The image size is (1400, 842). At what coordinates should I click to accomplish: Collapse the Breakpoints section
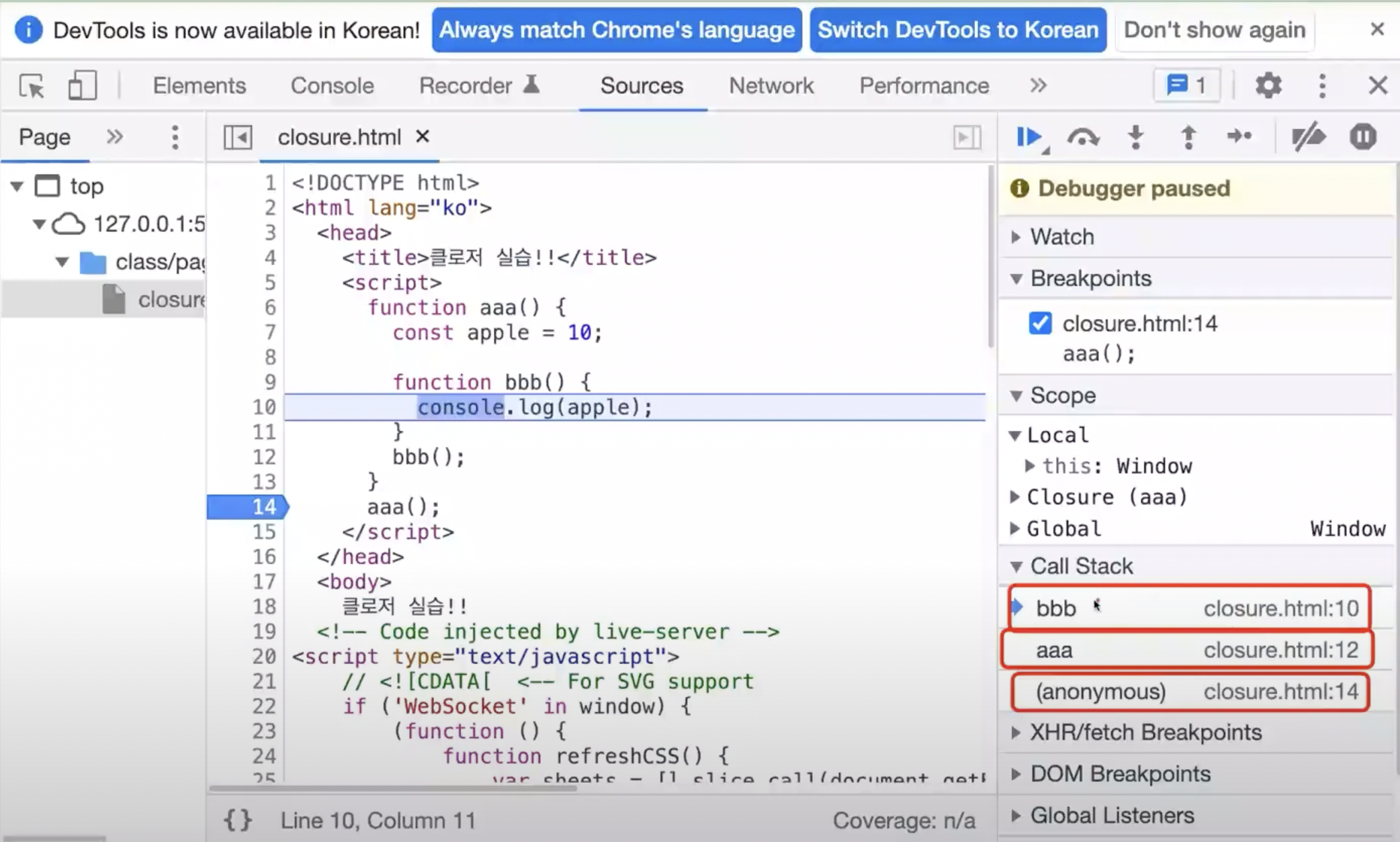tap(1016, 279)
